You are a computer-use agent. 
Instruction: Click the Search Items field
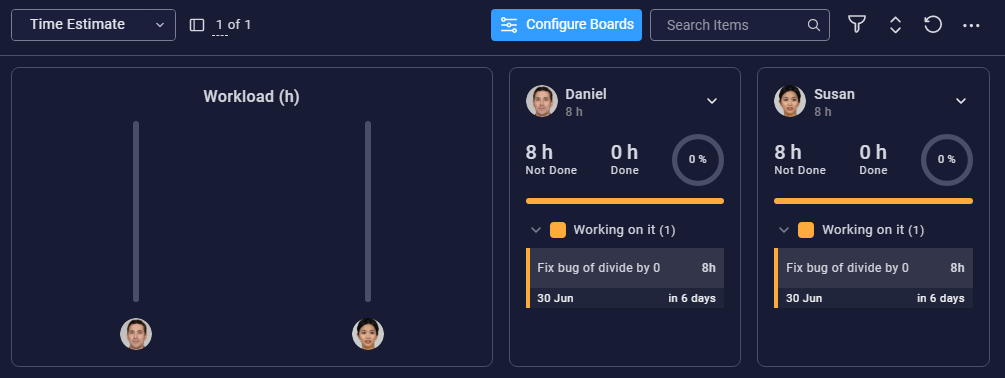(740, 25)
